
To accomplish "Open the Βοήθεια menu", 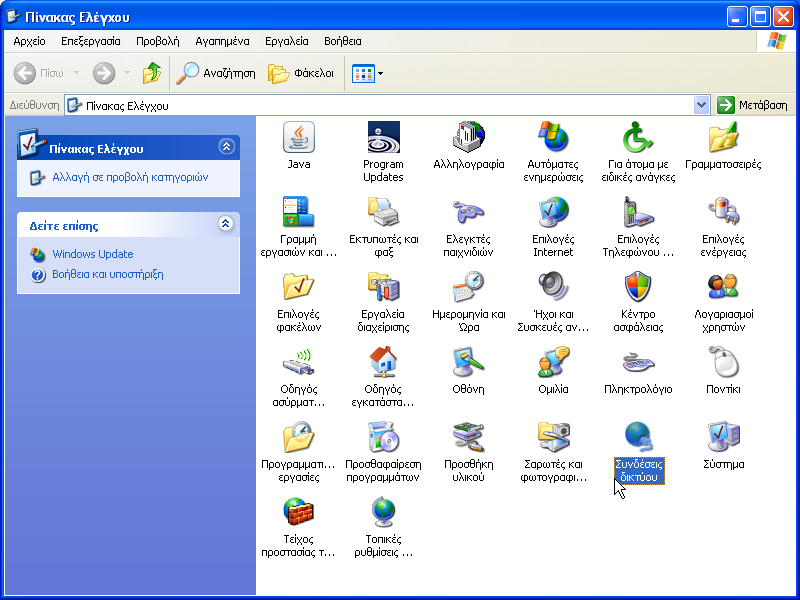I will (x=343, y=41).
